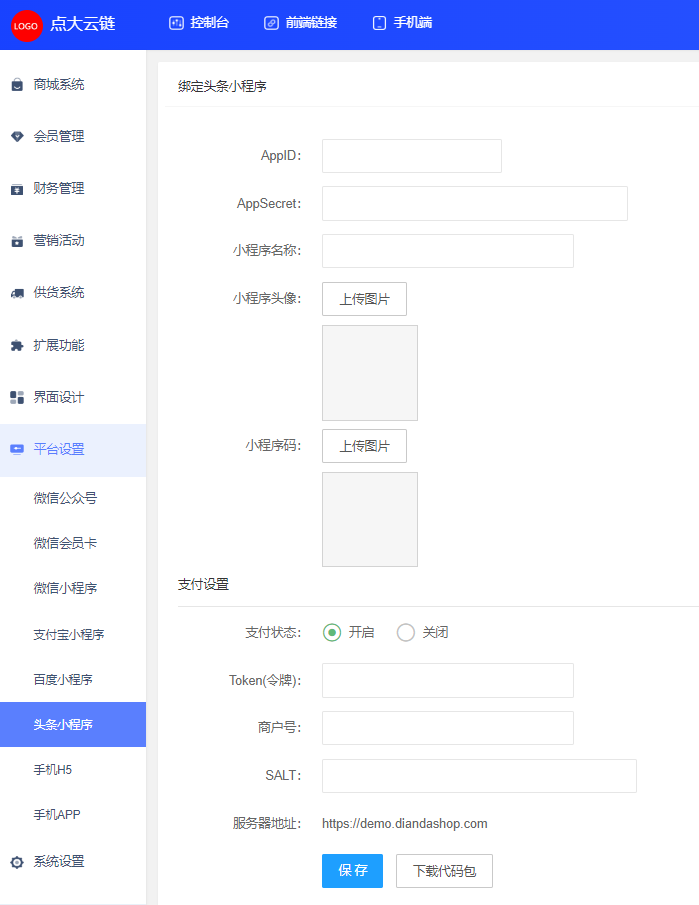Expand the 供货系统 sidebar menu

pos(73,293)
